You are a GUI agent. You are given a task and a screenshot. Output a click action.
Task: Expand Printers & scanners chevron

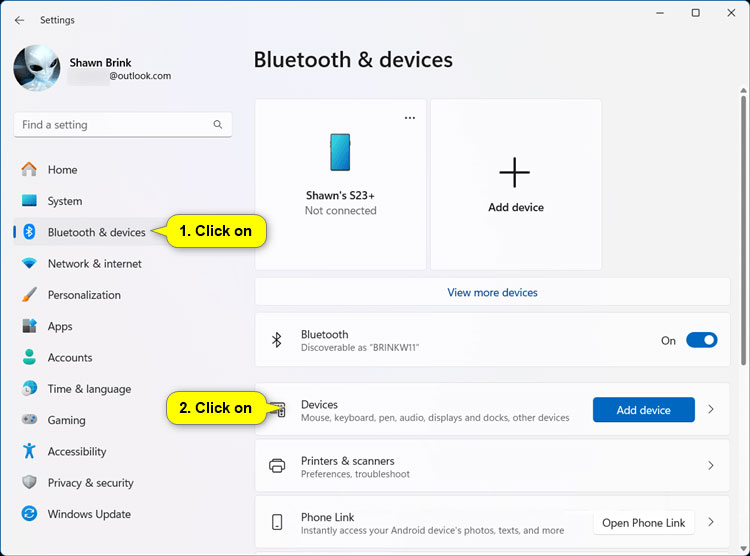coord(711,466)
